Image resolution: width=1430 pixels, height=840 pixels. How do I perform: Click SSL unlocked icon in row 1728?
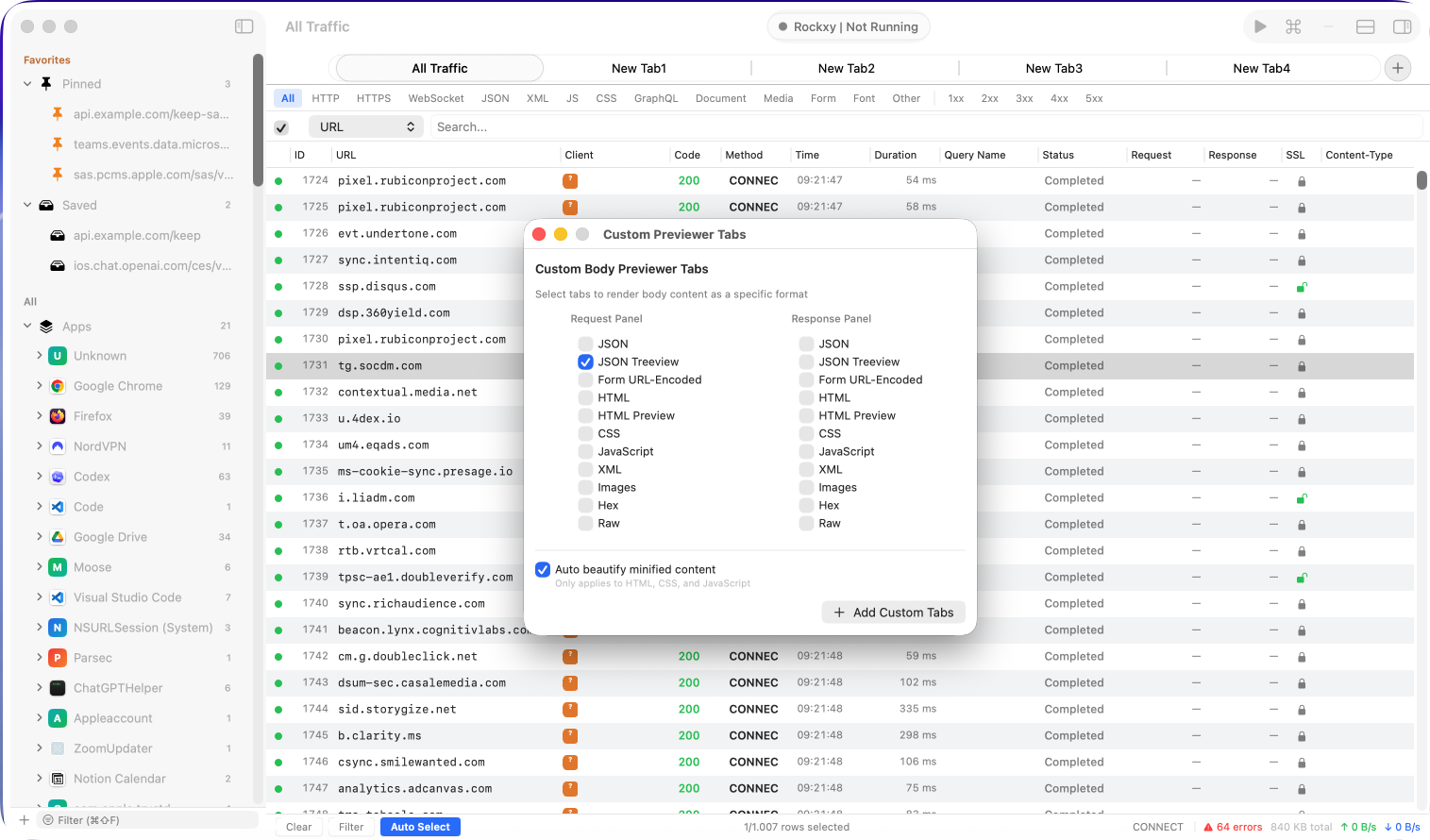coord(1302,286)
